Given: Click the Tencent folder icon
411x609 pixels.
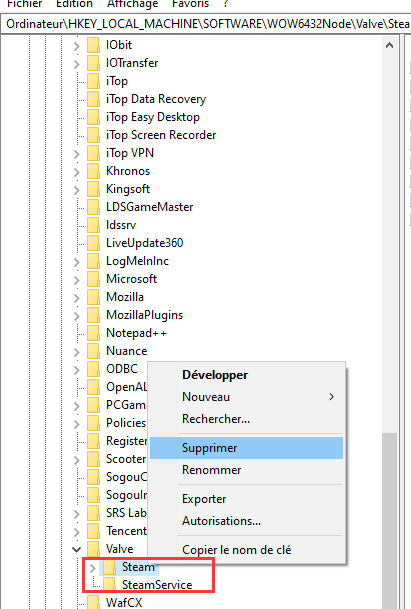Looking at the screenshot, I should coord(93,531).
